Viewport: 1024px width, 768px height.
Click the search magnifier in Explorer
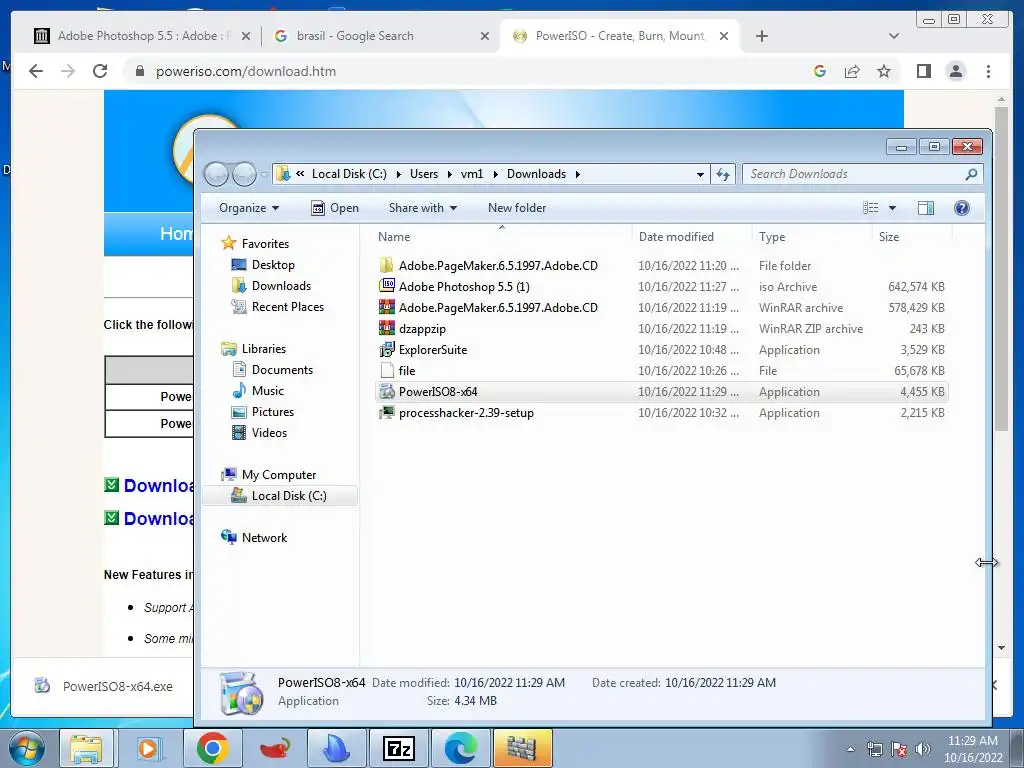(x=971, y=174)
